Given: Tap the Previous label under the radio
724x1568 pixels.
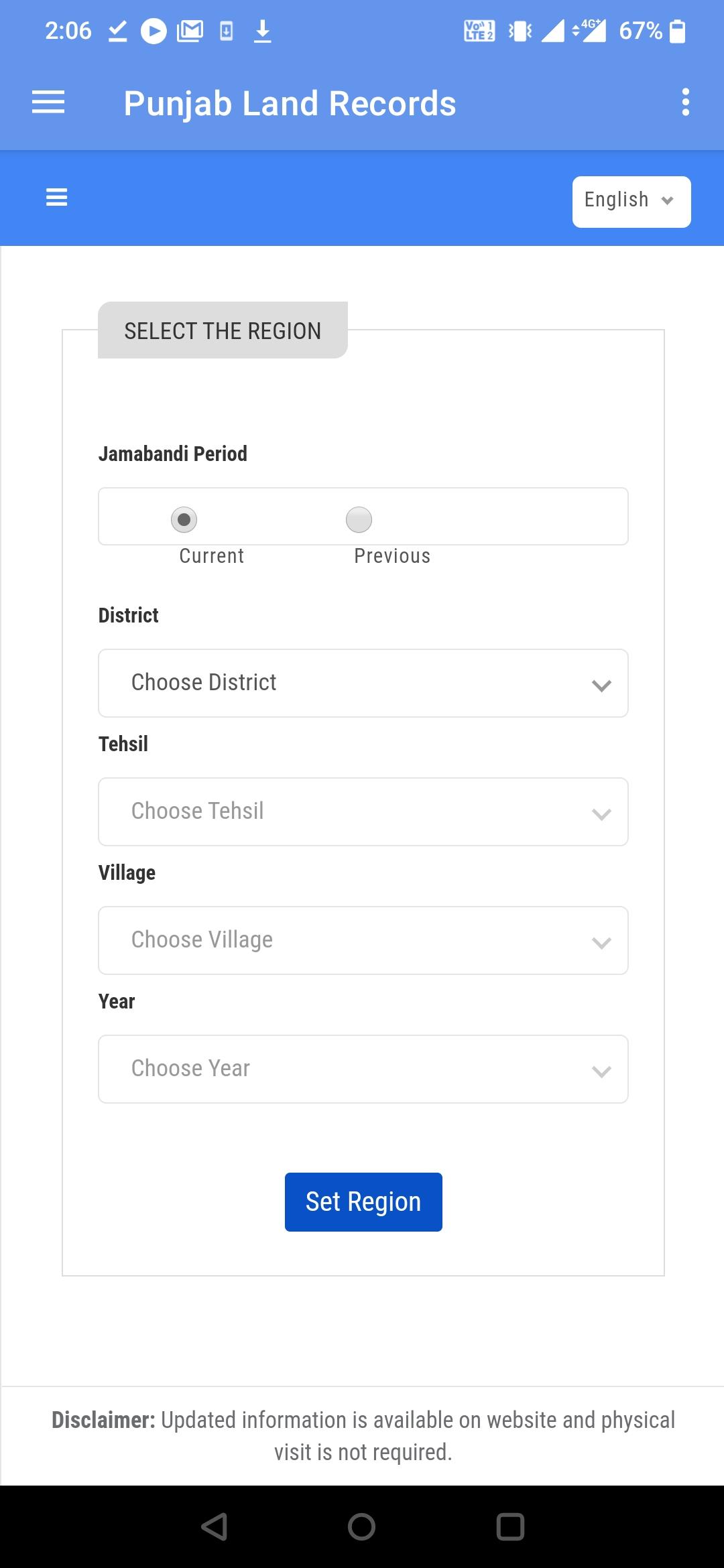Looking at the screenshot, I should pyautogui.click(x=392, y=556).
